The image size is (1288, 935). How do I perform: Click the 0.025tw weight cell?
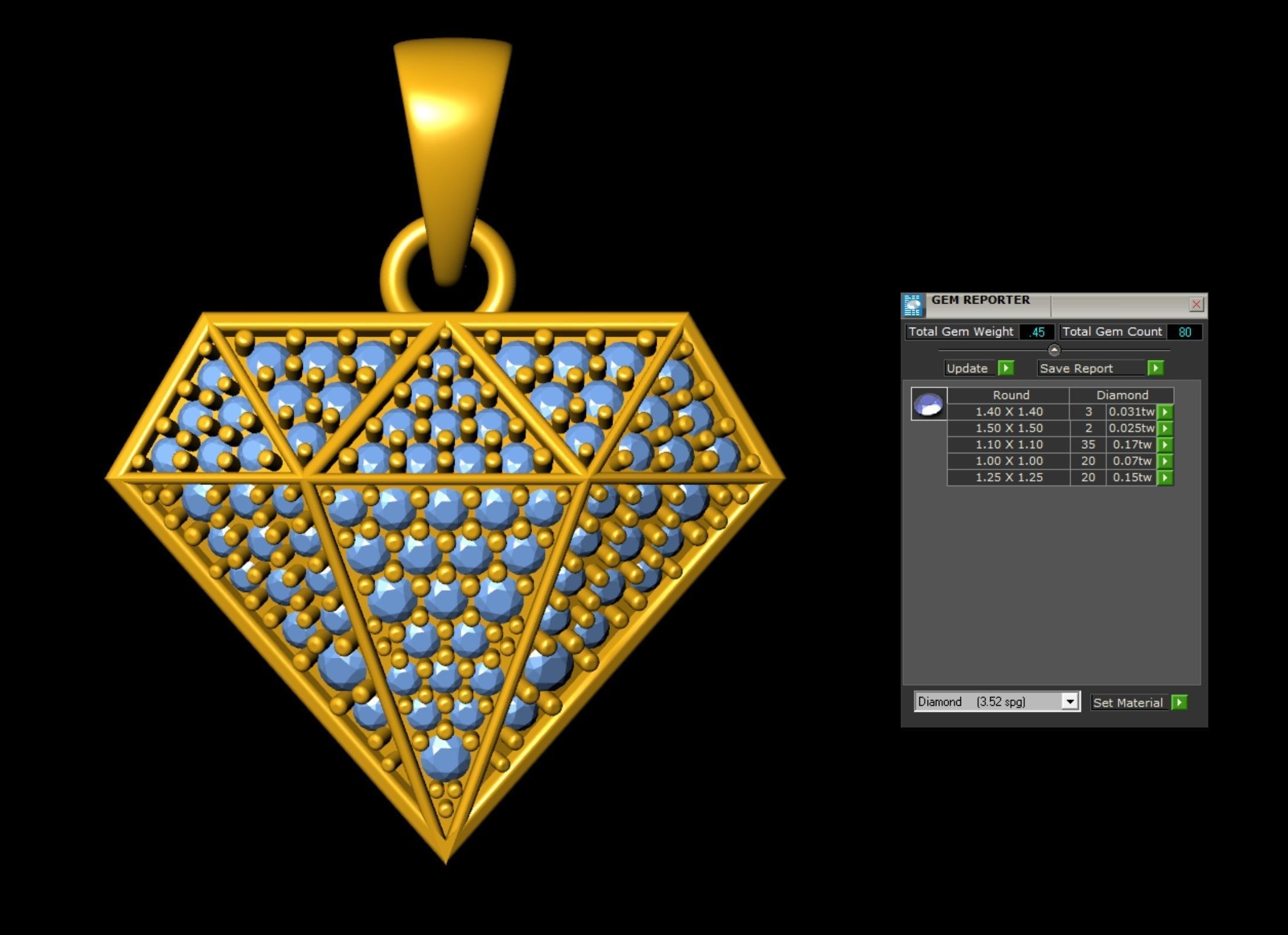(x=1132, y=429)
